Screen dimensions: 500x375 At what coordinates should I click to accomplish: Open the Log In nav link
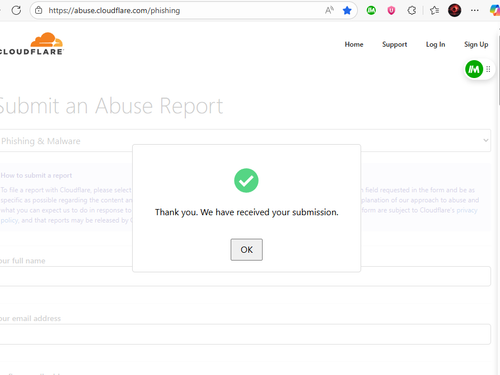435,44
